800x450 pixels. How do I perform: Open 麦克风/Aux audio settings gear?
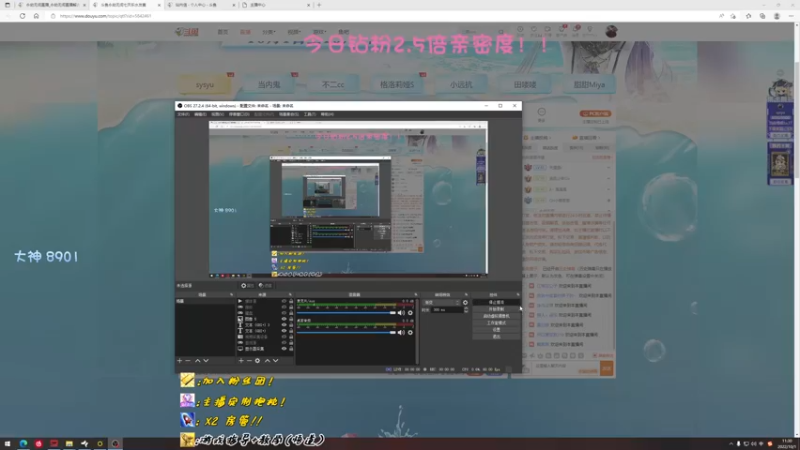410,313
